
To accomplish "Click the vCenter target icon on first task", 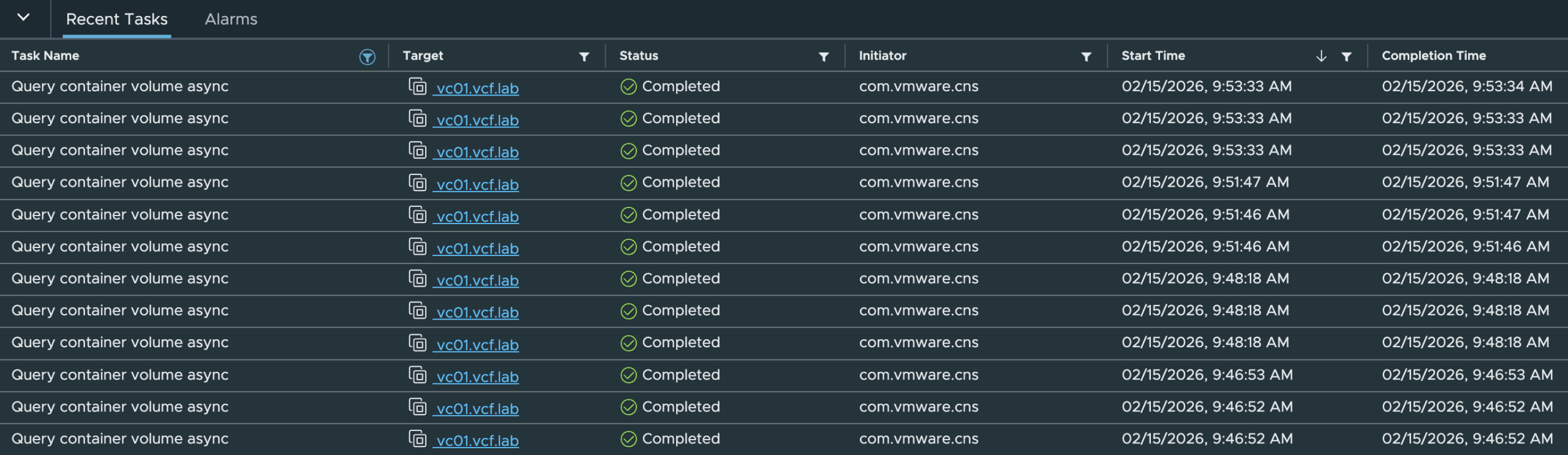I will click(x=417, y=86).
